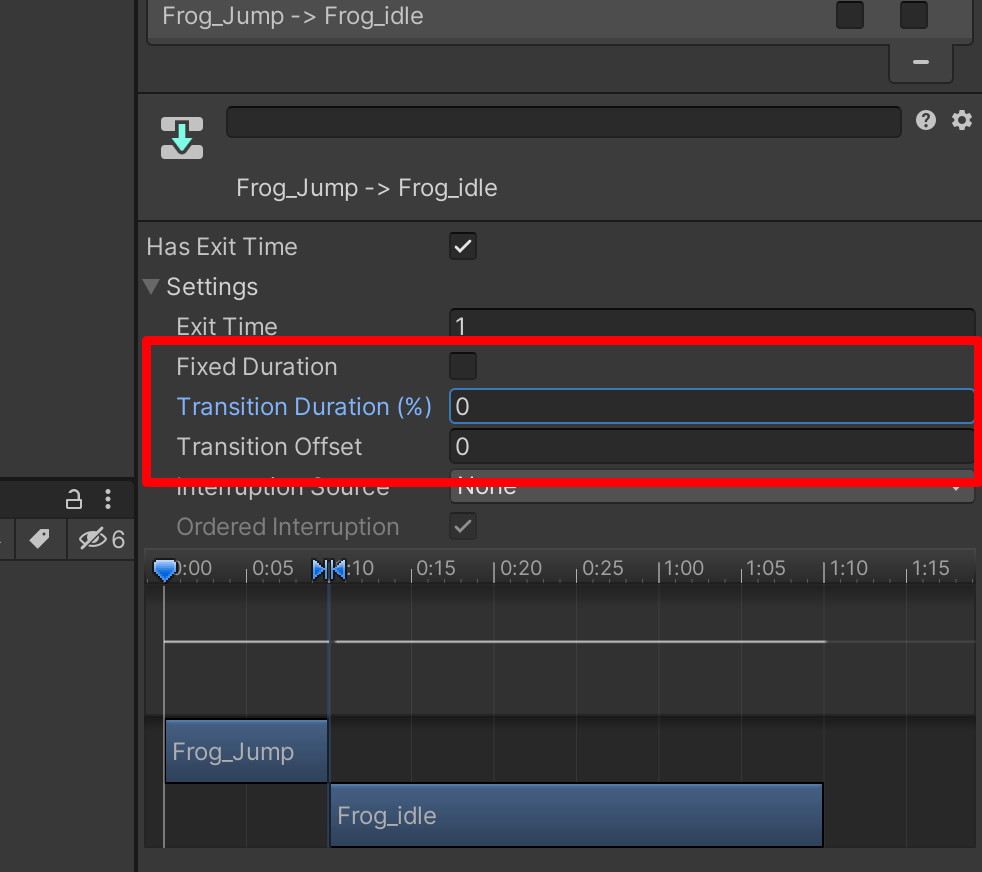Viewport: 982px width, 872px height.
Task: Open the transition settings gear menu
Action: coord(962,120)
